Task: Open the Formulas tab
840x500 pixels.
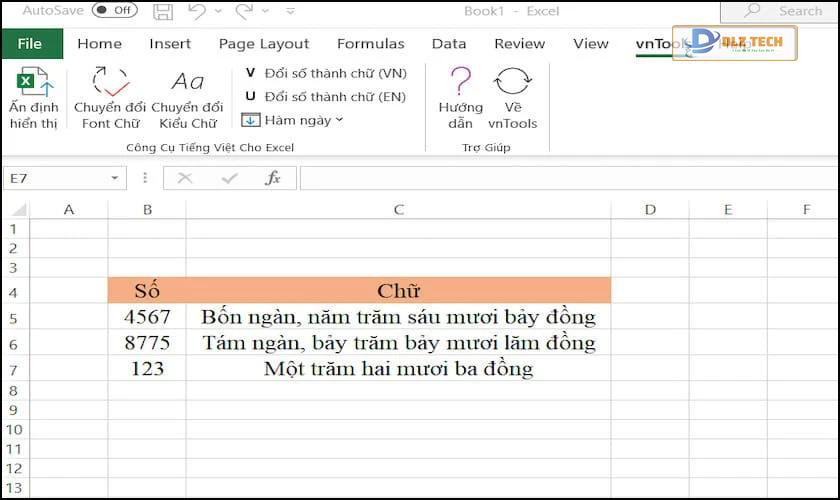Action: [371, 43]
